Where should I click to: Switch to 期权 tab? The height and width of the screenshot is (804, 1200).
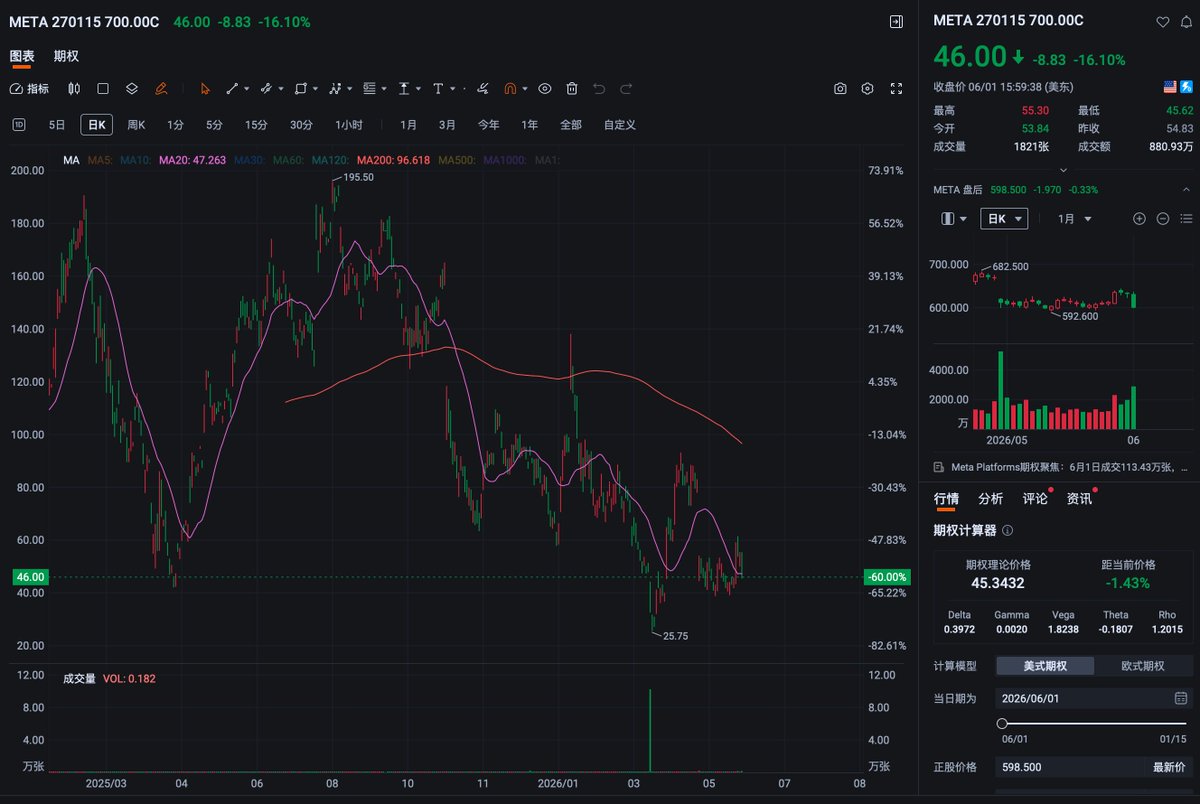[66, 56]
